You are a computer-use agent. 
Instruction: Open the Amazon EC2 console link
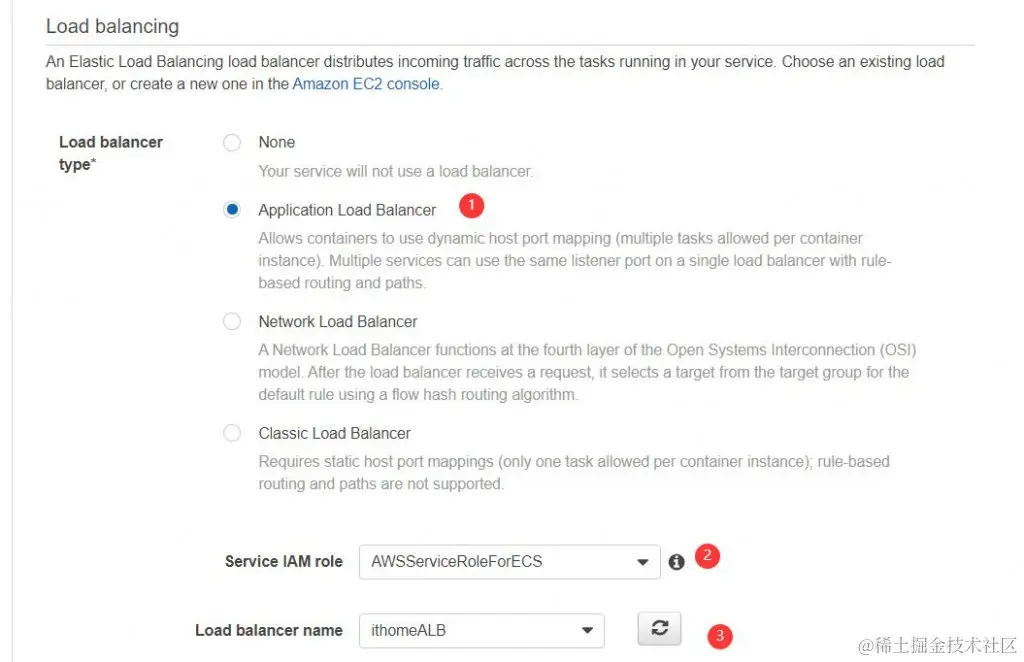[x=366, y=84]
